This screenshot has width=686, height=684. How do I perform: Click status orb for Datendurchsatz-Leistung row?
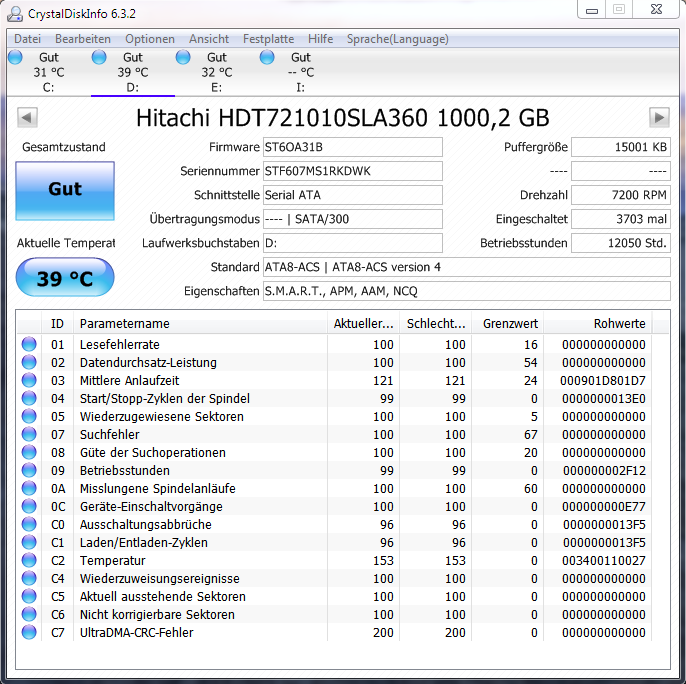[29, 362]
